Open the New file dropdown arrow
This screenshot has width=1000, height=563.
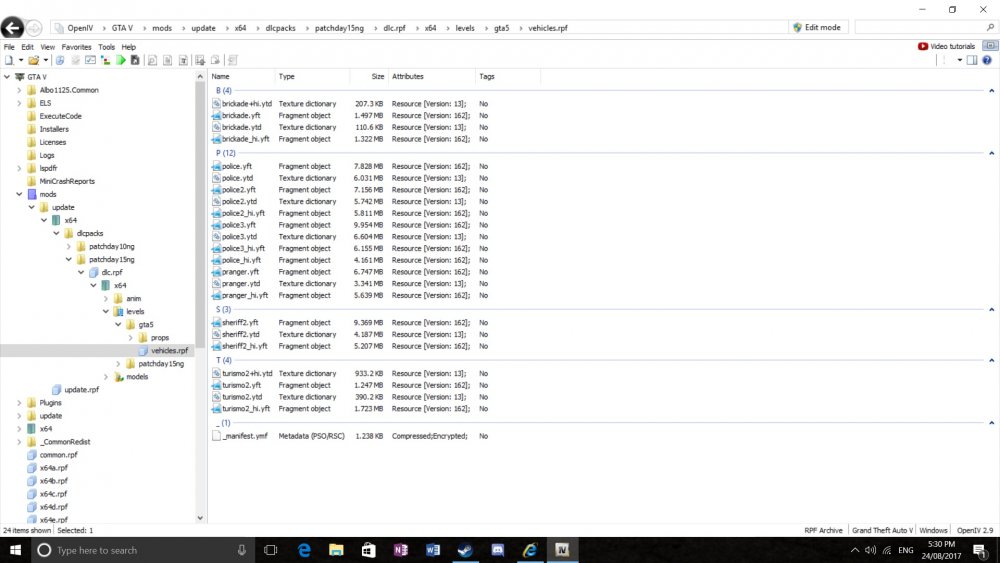(20, 60)
